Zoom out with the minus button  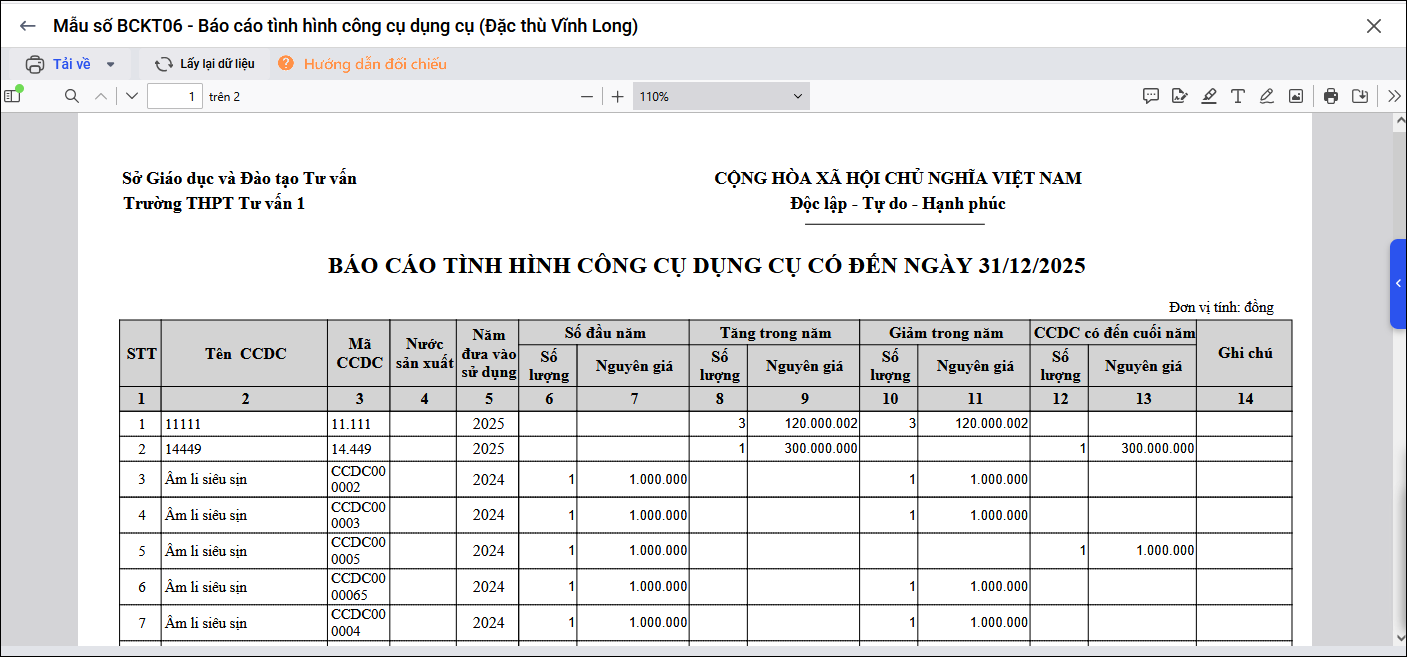coord(587,96)
